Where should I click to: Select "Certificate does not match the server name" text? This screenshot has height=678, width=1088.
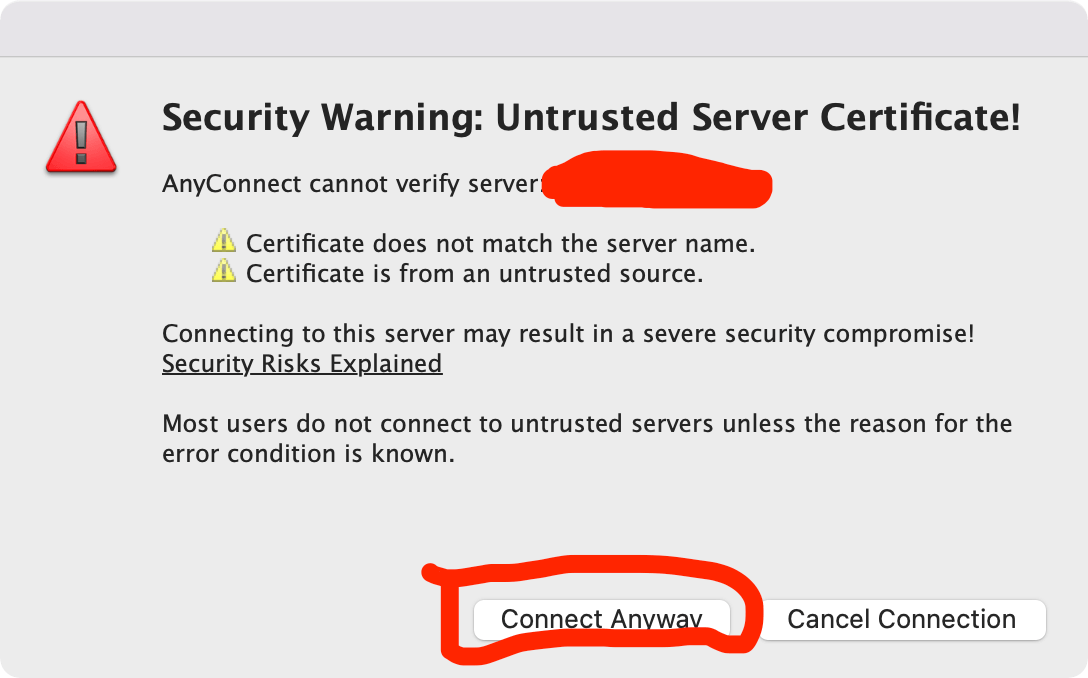pos(500,243)
